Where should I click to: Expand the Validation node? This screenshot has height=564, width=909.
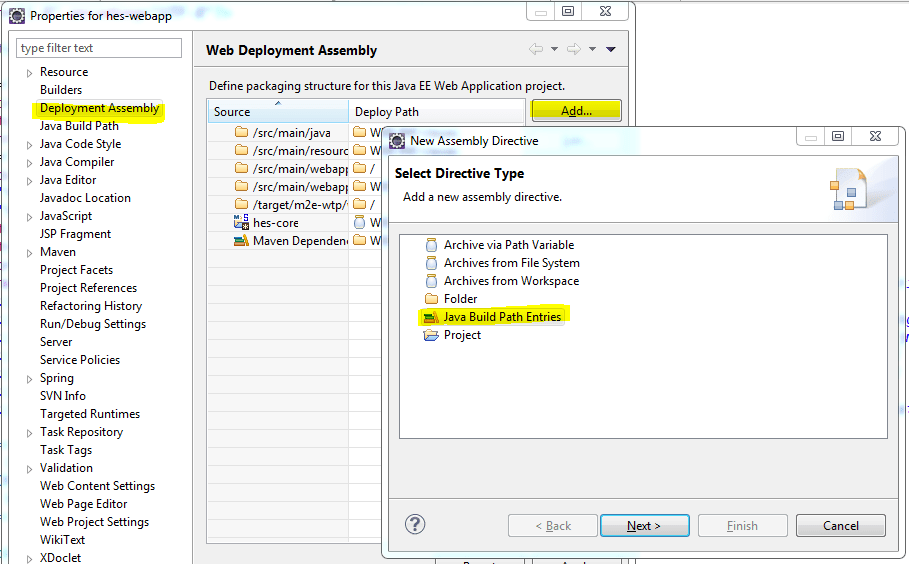(x=29, y=469)
